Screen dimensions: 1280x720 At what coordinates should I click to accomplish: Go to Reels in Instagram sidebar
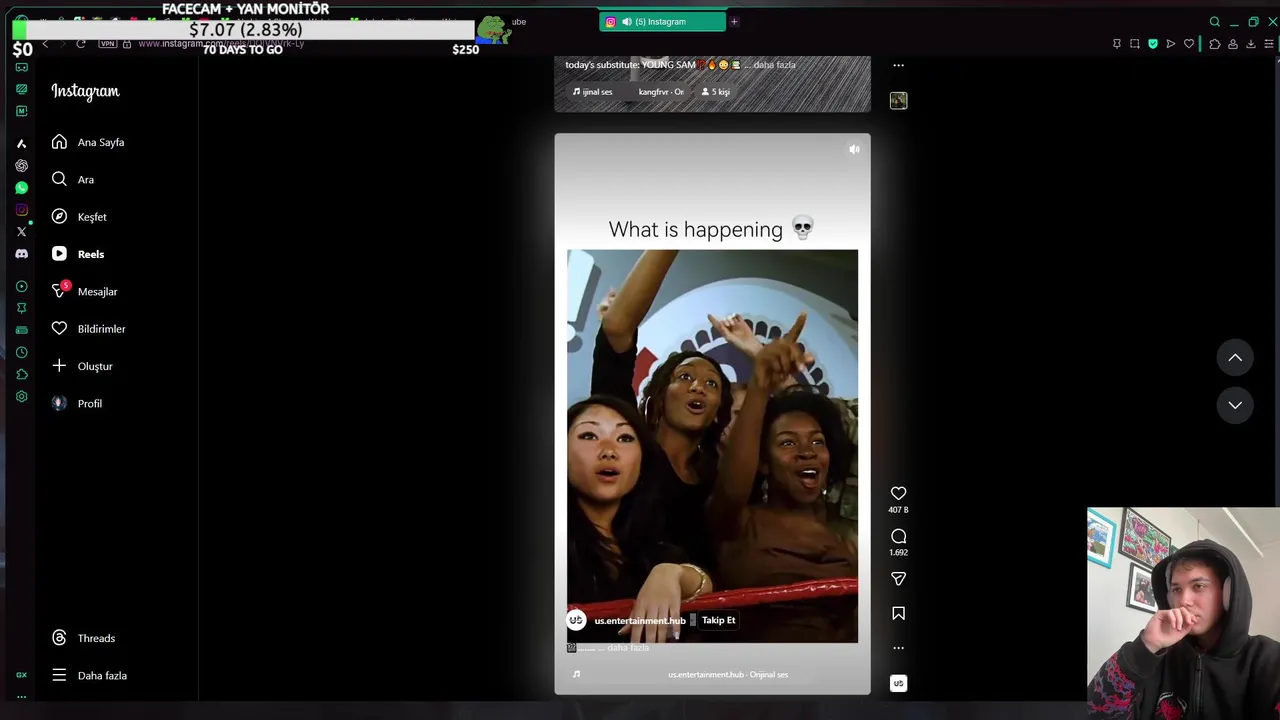coord(78,254)
